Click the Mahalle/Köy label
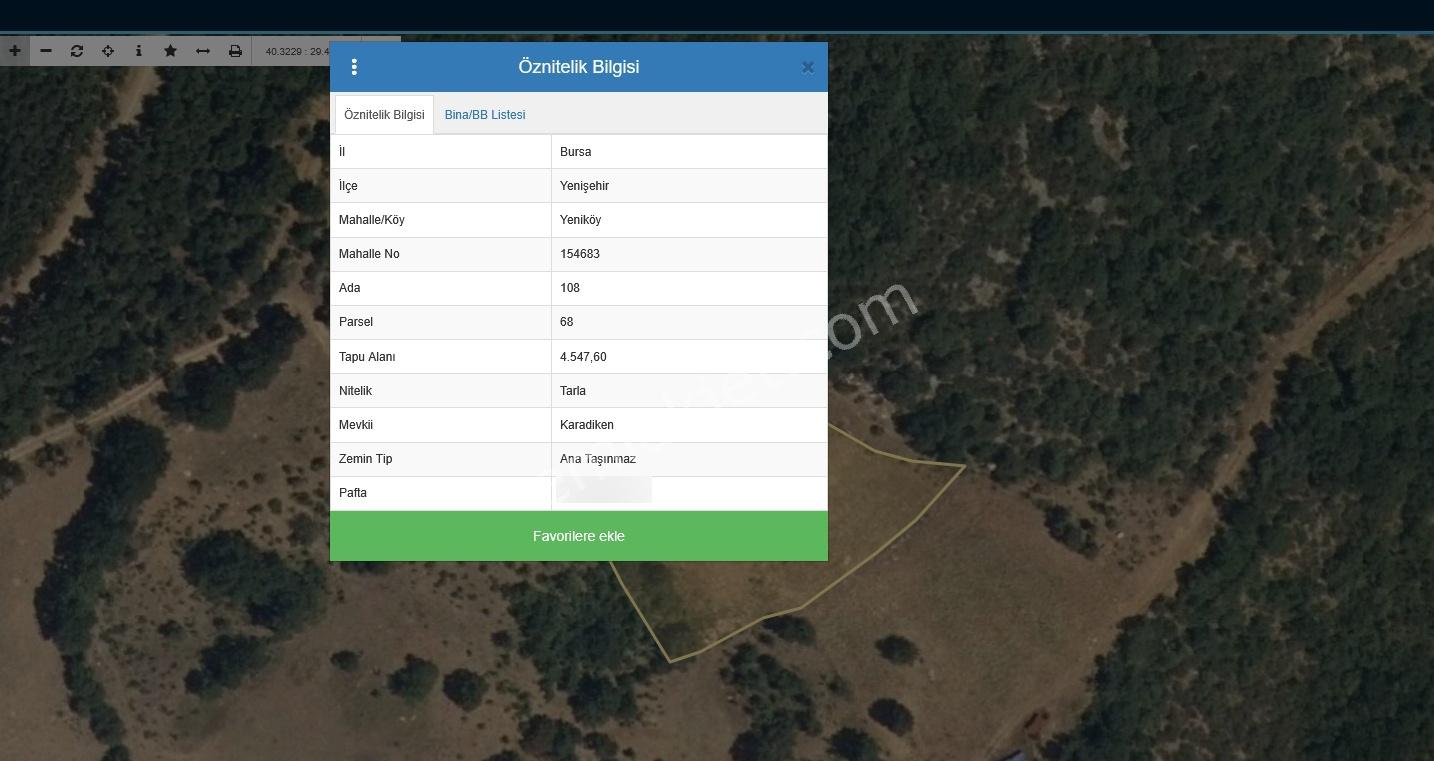The image size is (1434, 761). tap(372, 220)
